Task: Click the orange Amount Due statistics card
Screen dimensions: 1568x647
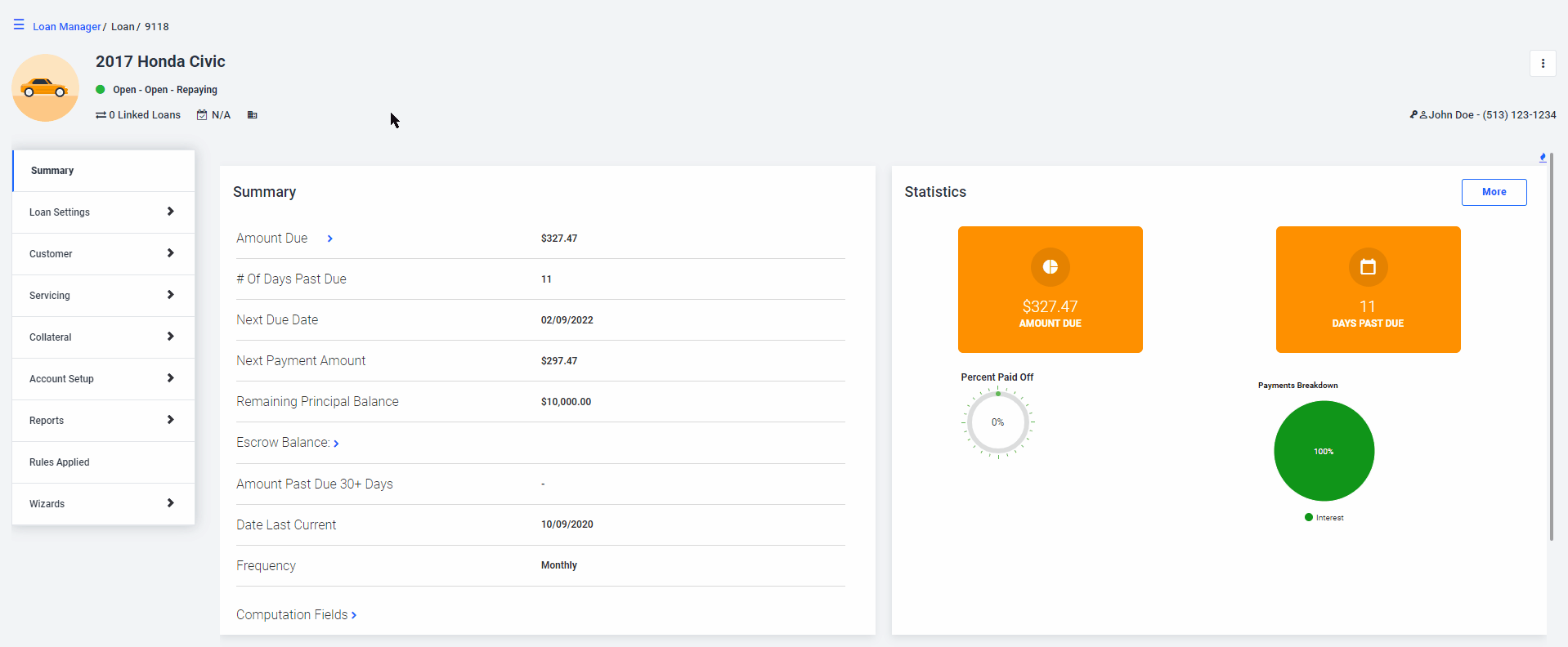Action: tap(1051, 289)
